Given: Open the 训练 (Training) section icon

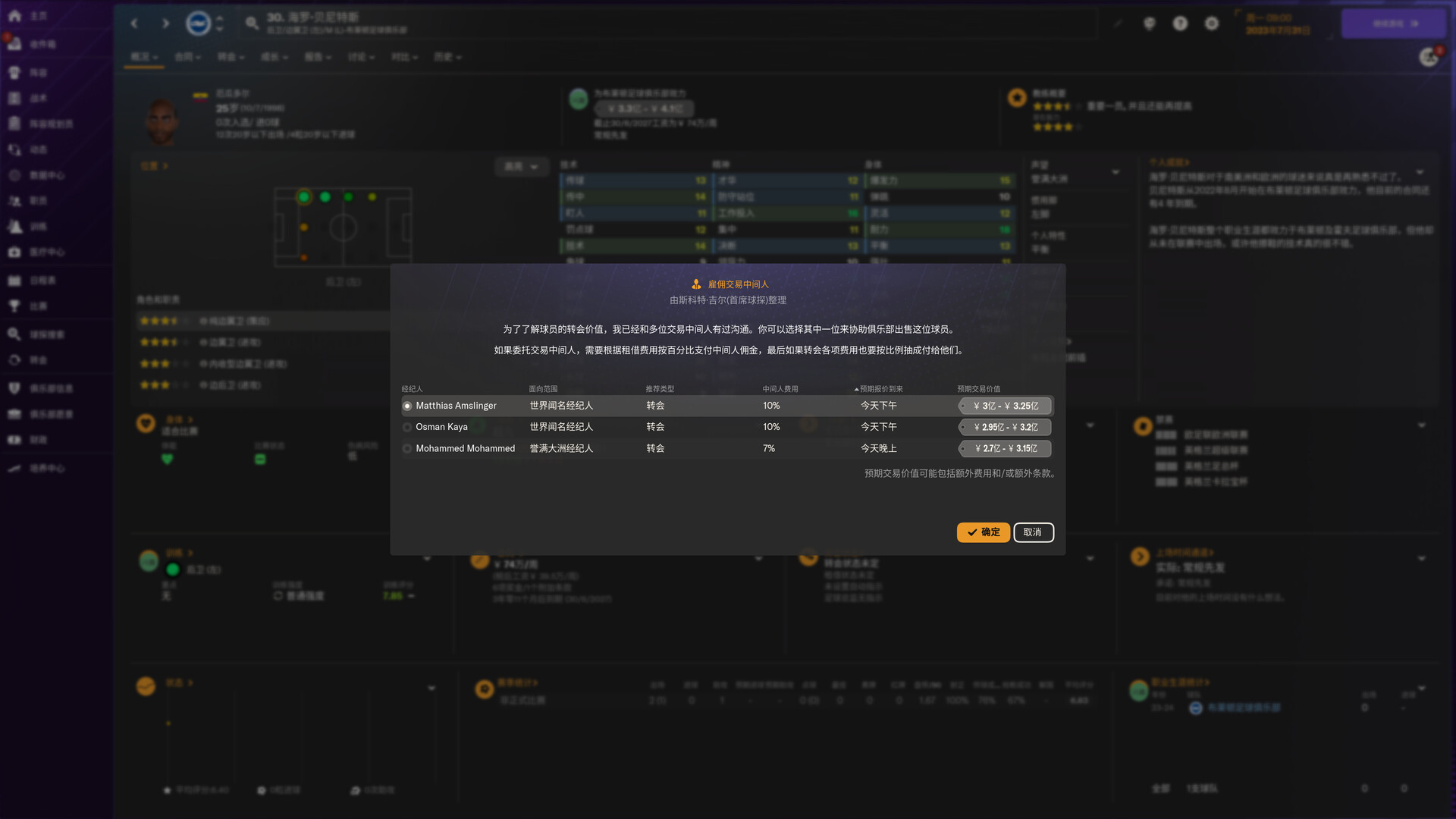Looking at the screenshot, I should point(30,227).
